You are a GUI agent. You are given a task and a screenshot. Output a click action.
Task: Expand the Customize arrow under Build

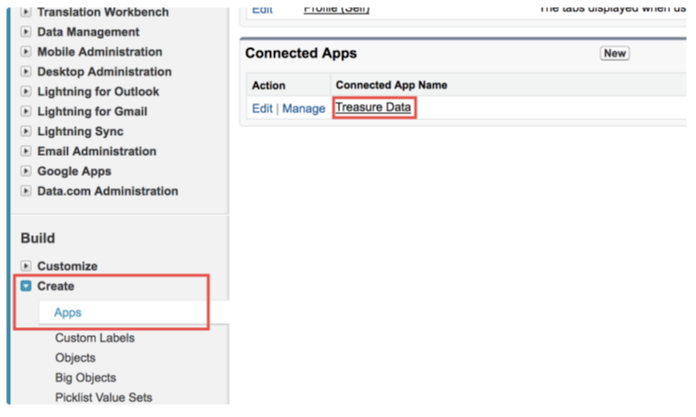pyautogui.click(x=26, y=267)
